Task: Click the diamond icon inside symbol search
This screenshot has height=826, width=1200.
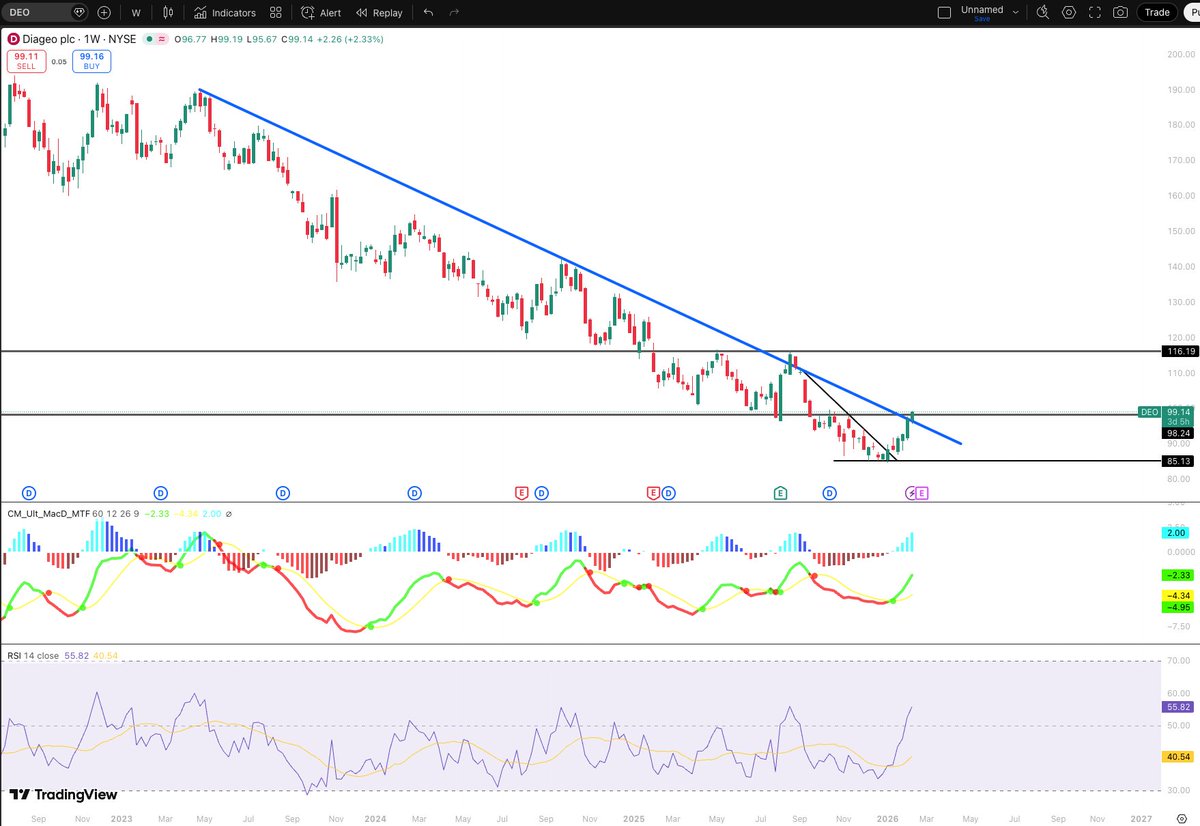Action: 78,13
